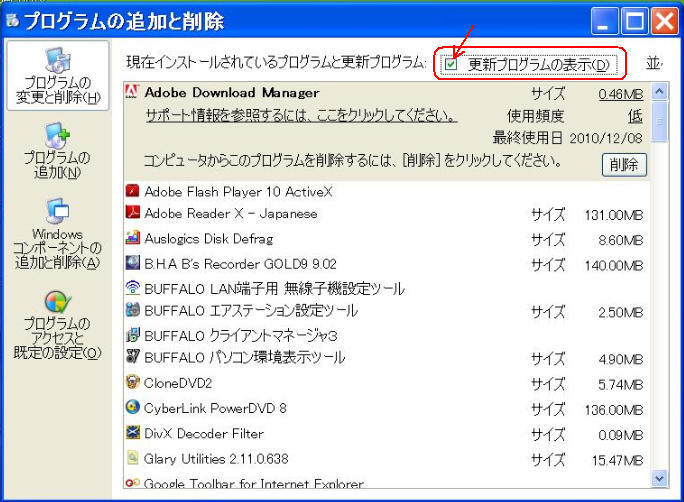The image size is (684, 502).
Task: Click the scroll down arrow of program list
Action: pos(659,479)
